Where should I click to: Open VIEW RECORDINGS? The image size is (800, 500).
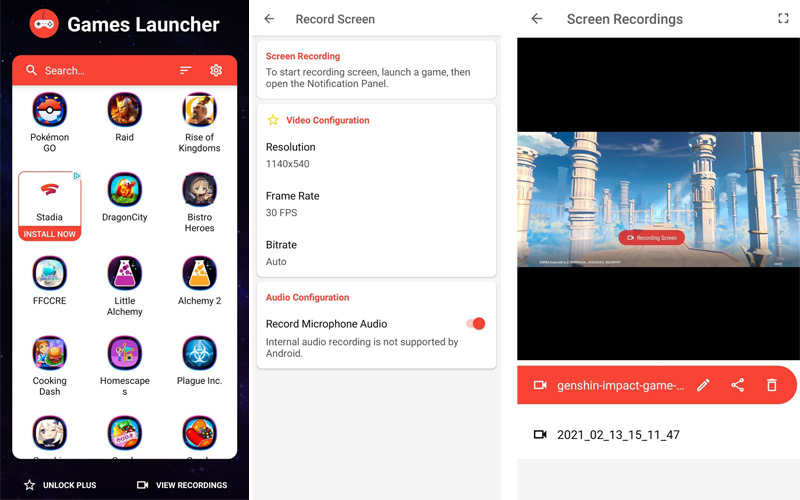coord(182,485)
